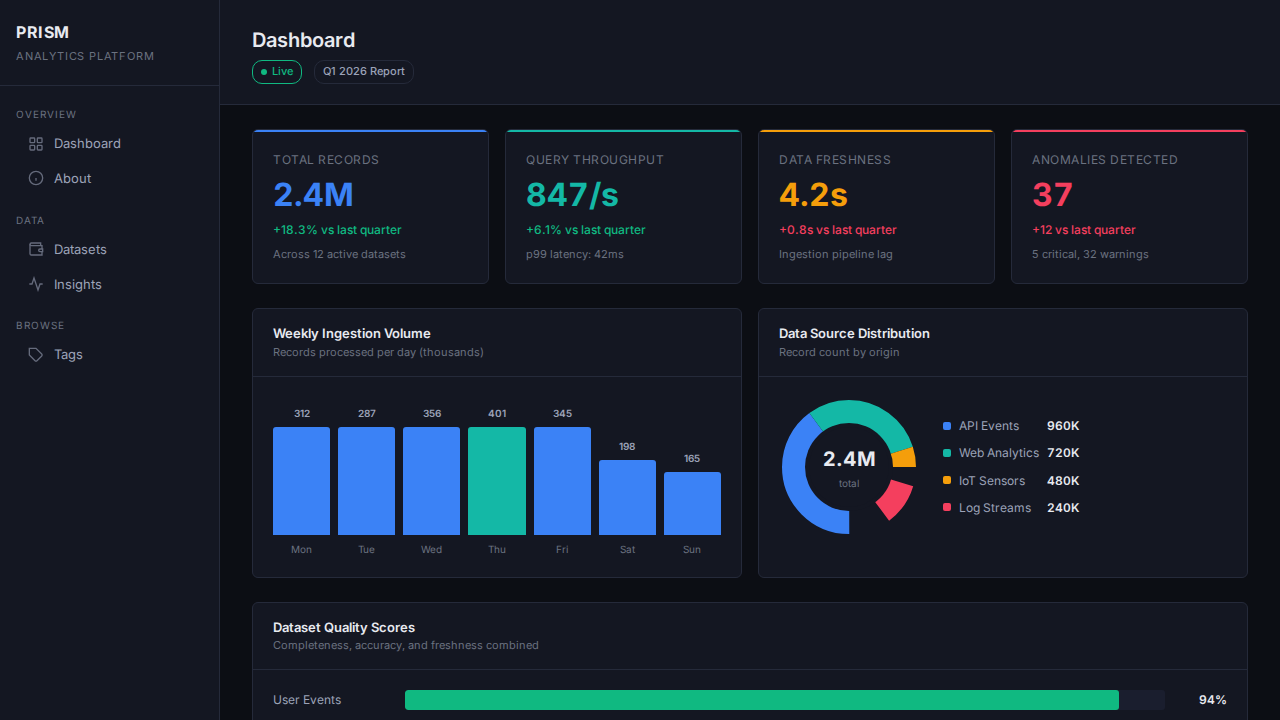Click the PRISM logo title

(43, 33)
